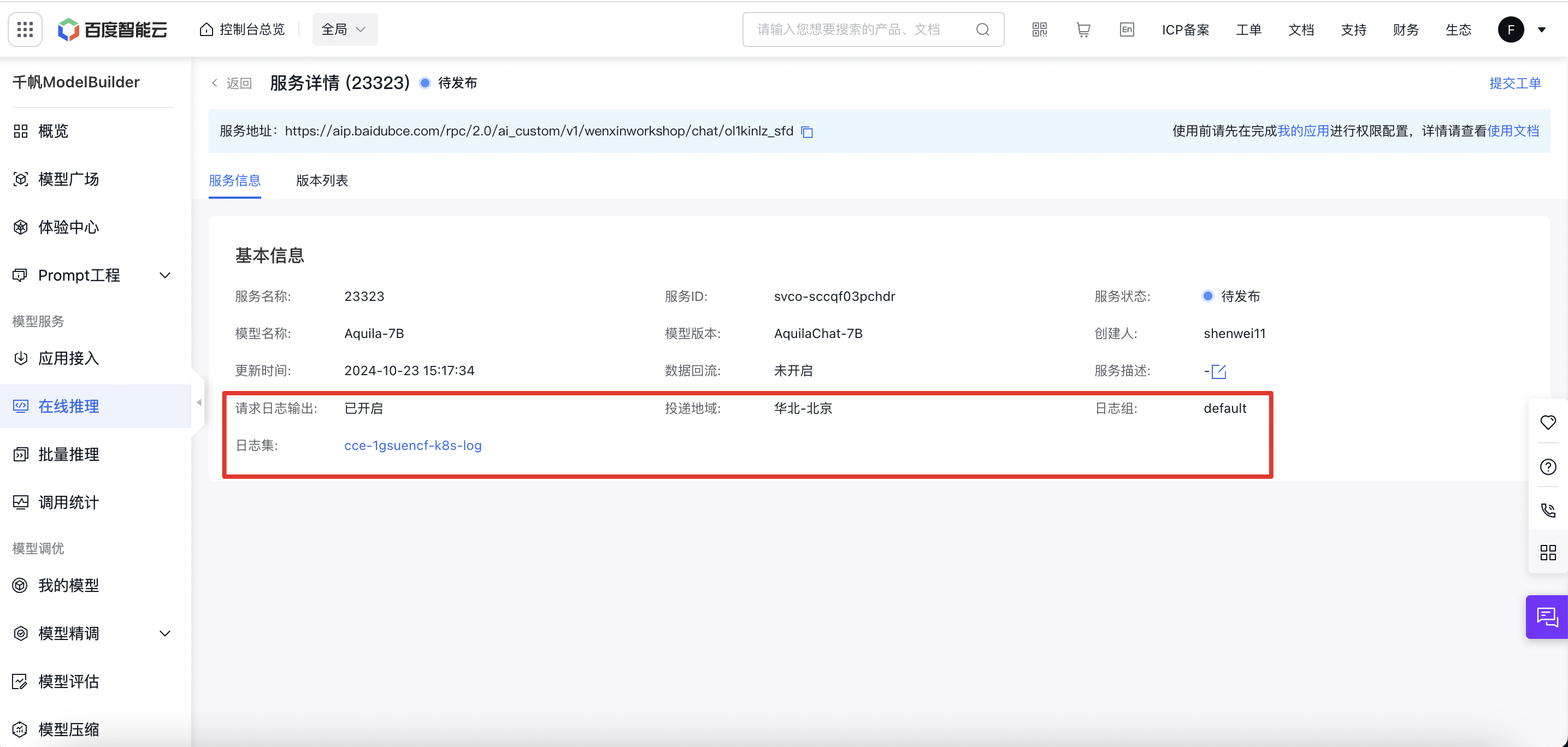The image size is (1568, 747).
Task: Click 模型精调 sidebar icon
Action: coord(21,633)
